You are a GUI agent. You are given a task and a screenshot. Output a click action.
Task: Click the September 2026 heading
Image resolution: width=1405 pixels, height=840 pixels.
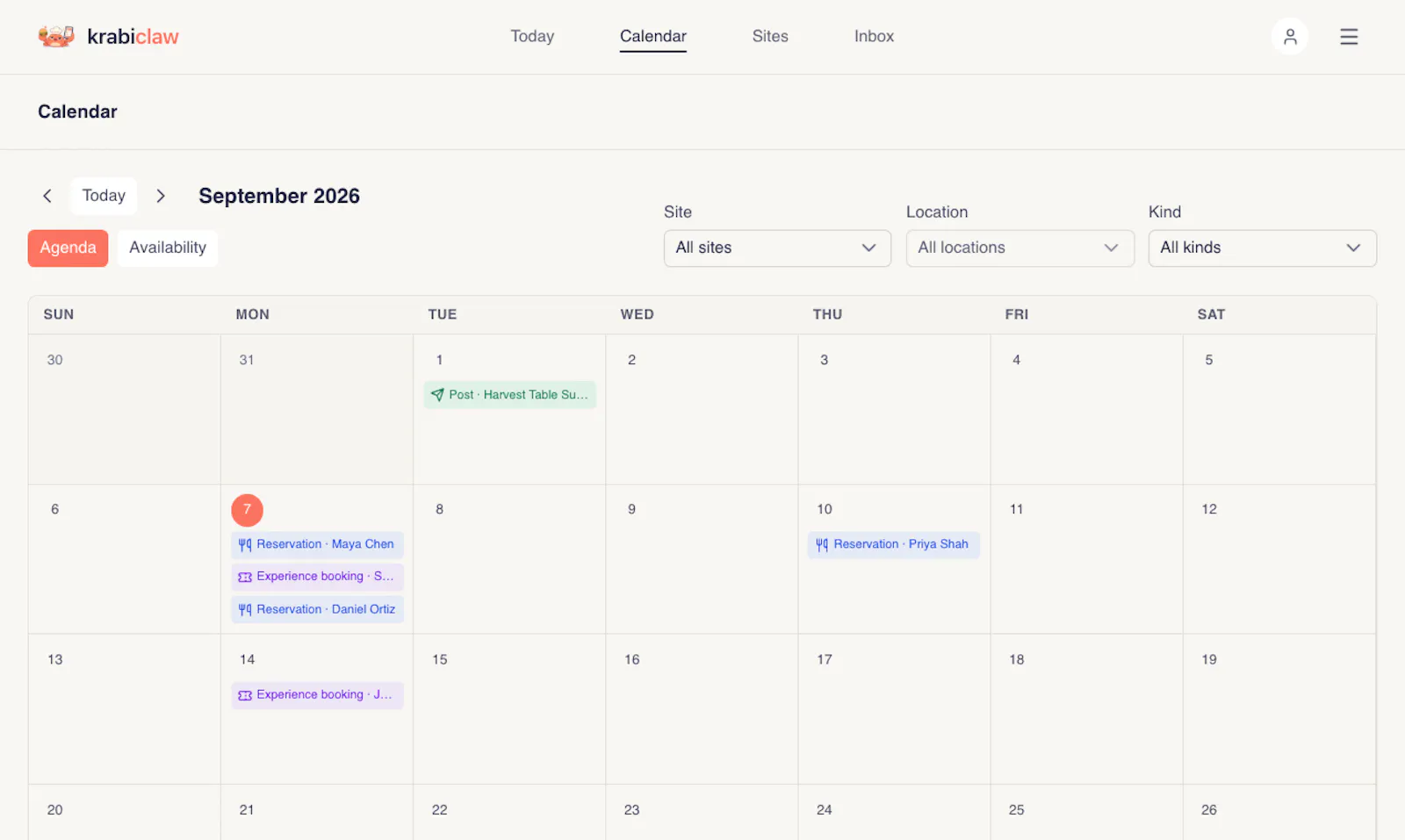(x=279, y=196)
